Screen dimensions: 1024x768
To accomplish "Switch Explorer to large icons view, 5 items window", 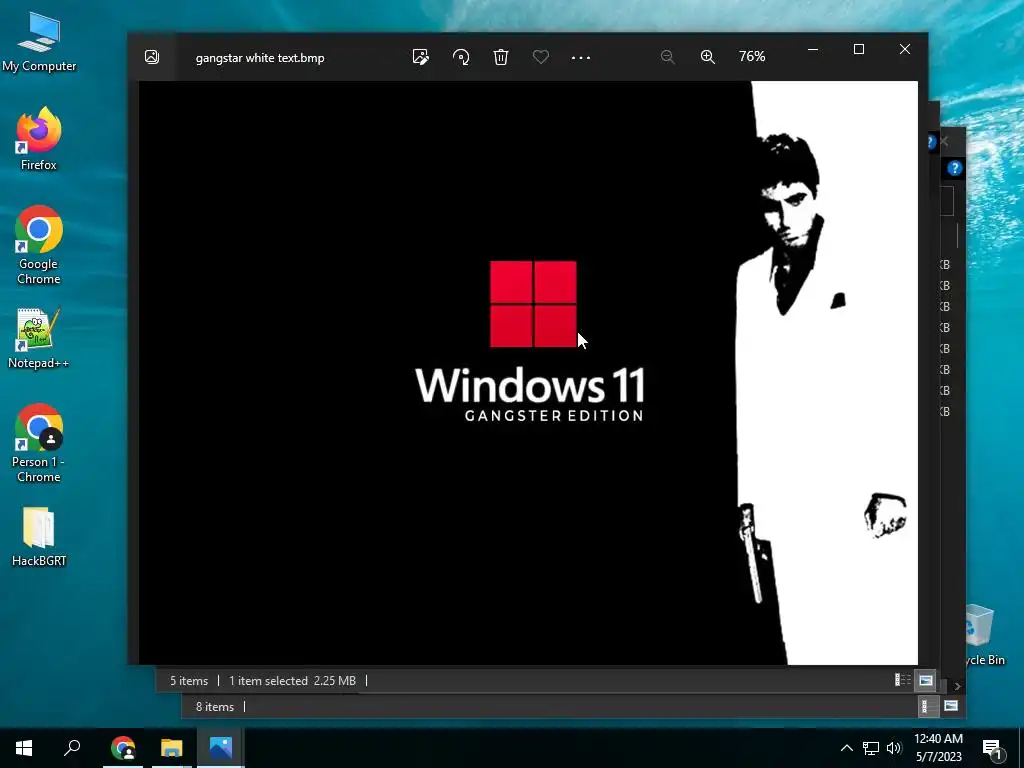I will coord(925,680).
